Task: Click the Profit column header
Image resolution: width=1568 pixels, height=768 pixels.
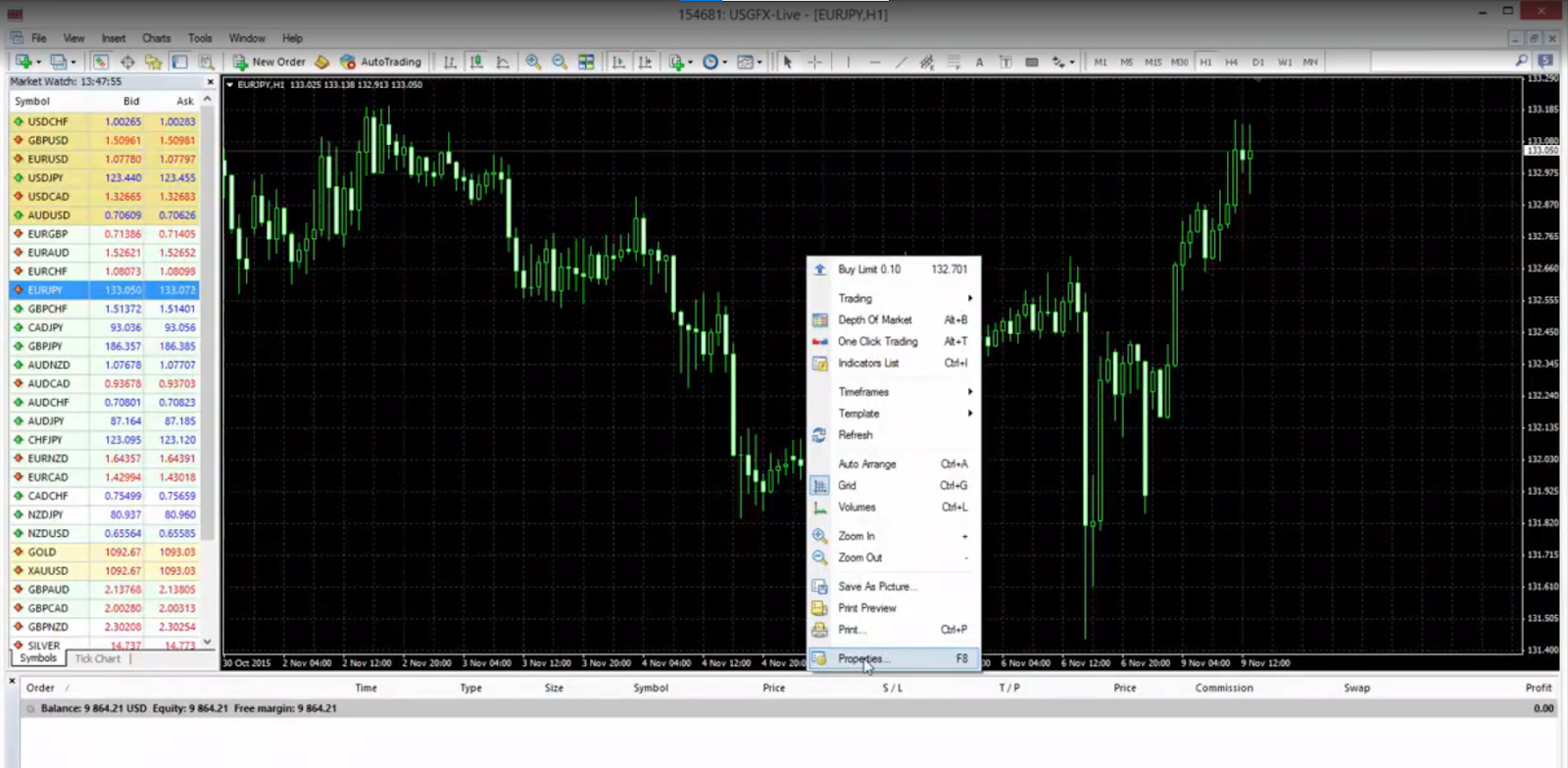Action: 1539,688
